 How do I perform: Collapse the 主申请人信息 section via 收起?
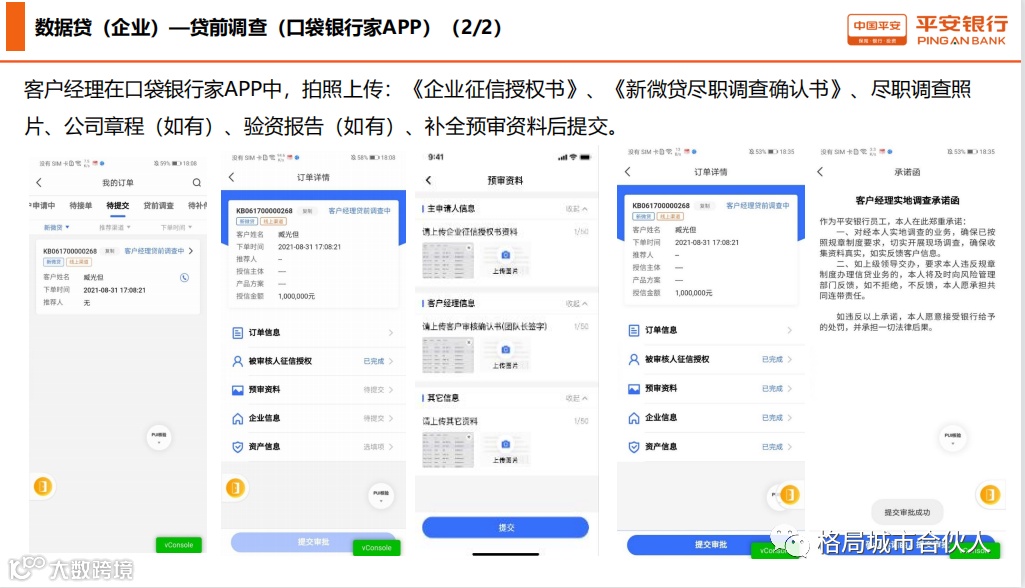click(577, 209)
